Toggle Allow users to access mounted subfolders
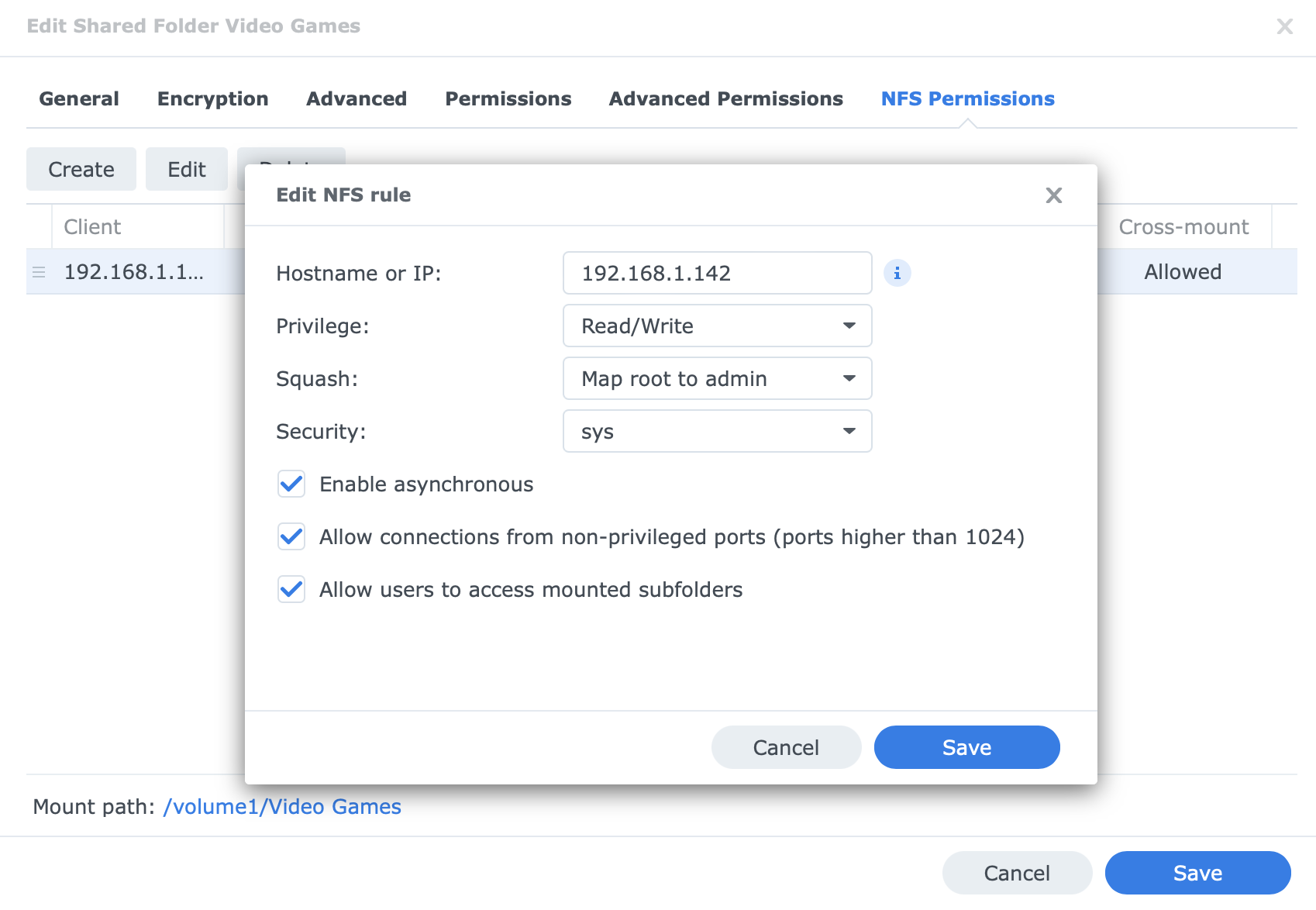 pyautogui.click(x=291, y=590)
